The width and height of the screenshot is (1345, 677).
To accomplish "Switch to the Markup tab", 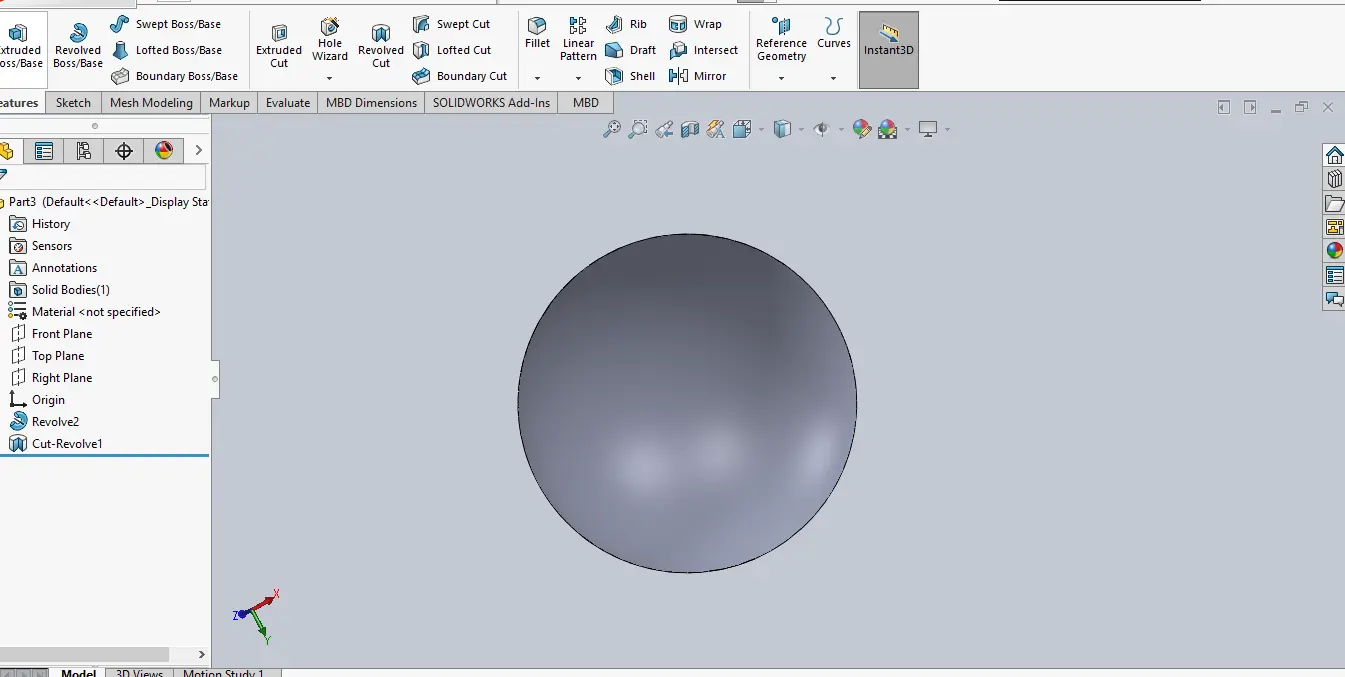I will pyautogui.click(x=229, y=102).
